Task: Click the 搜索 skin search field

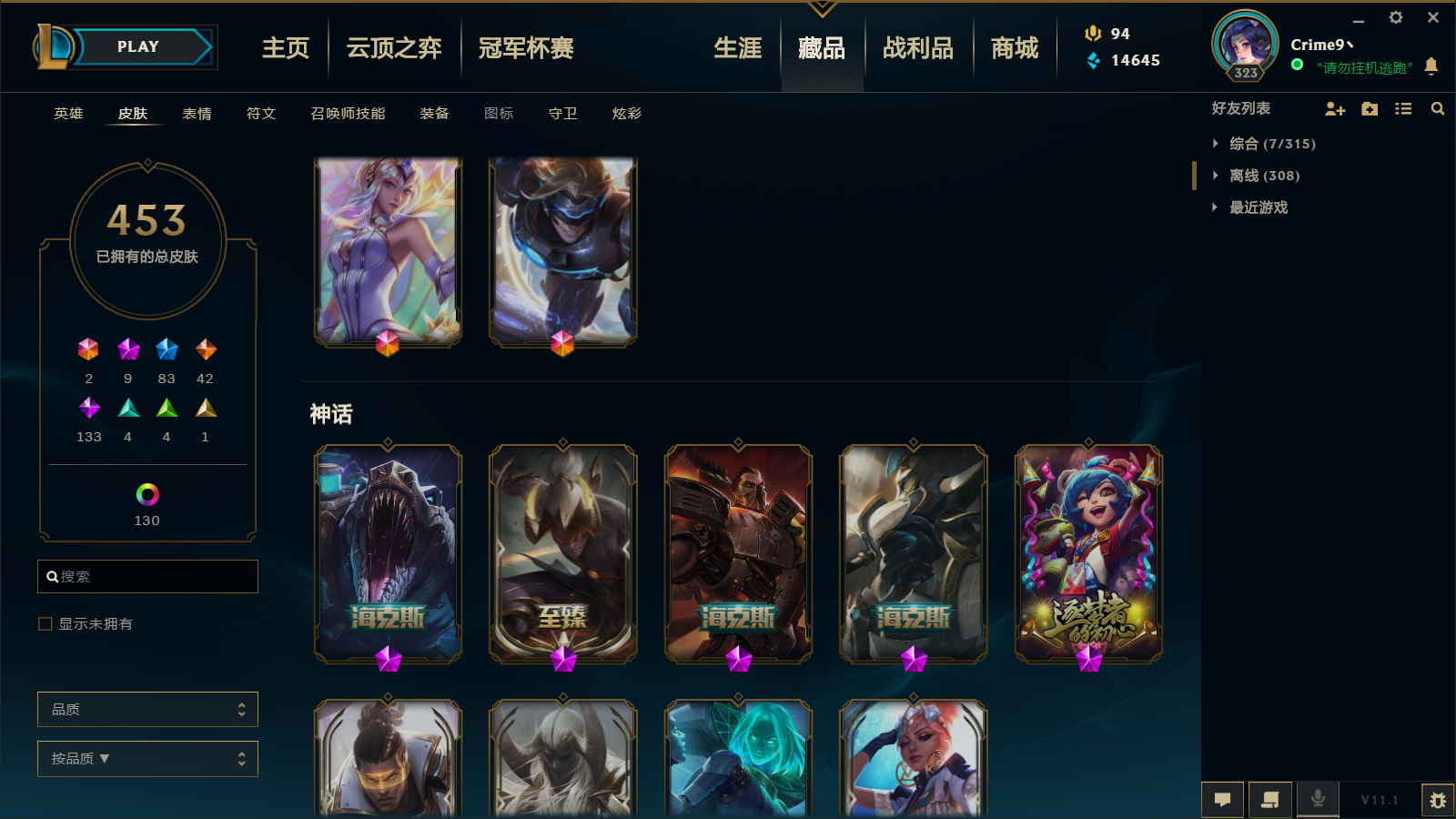Action: (x=147, y=577)
